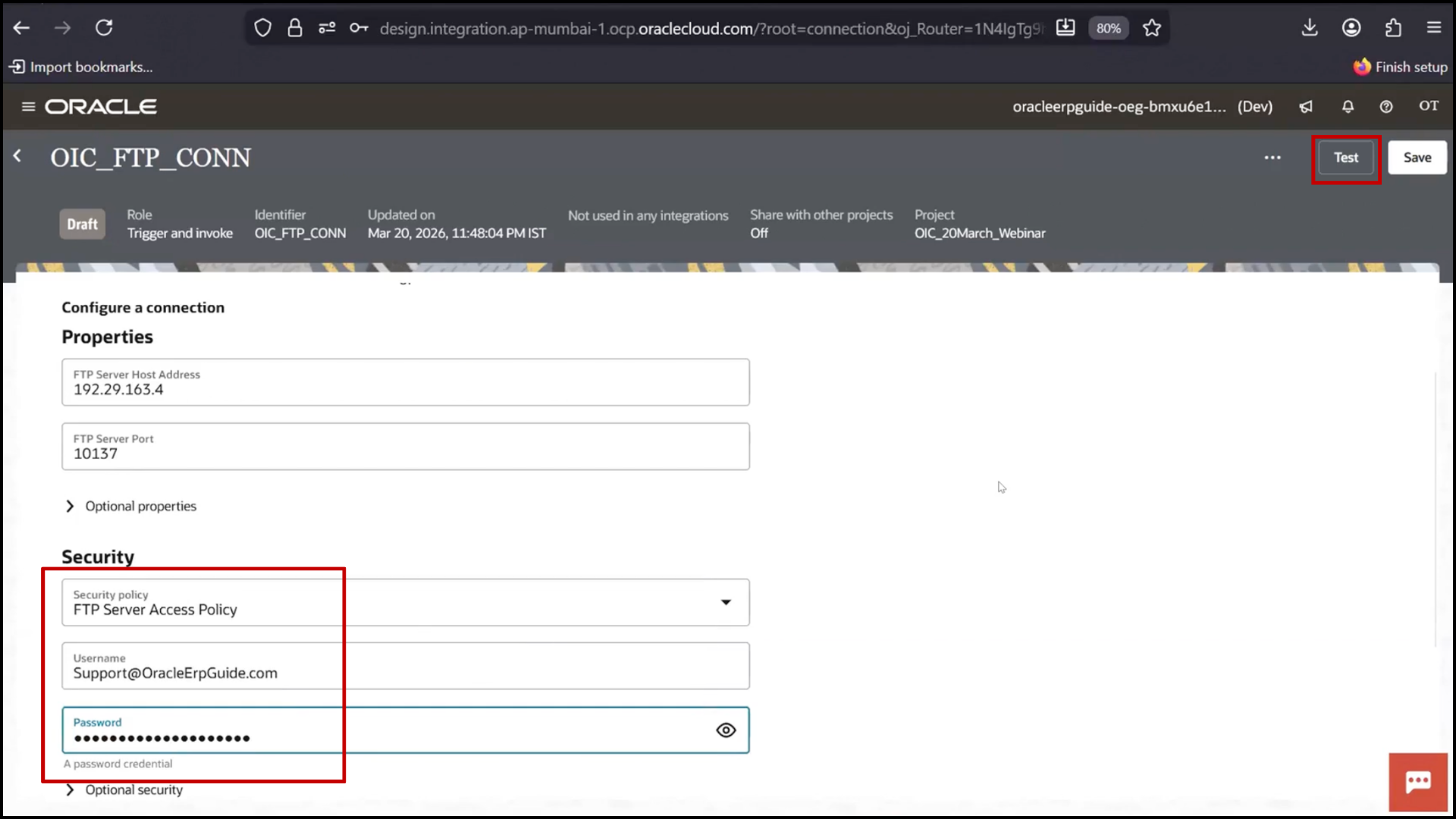
Task: Click the OIC_20March_Webinar project name
Action: coord(980,233)
